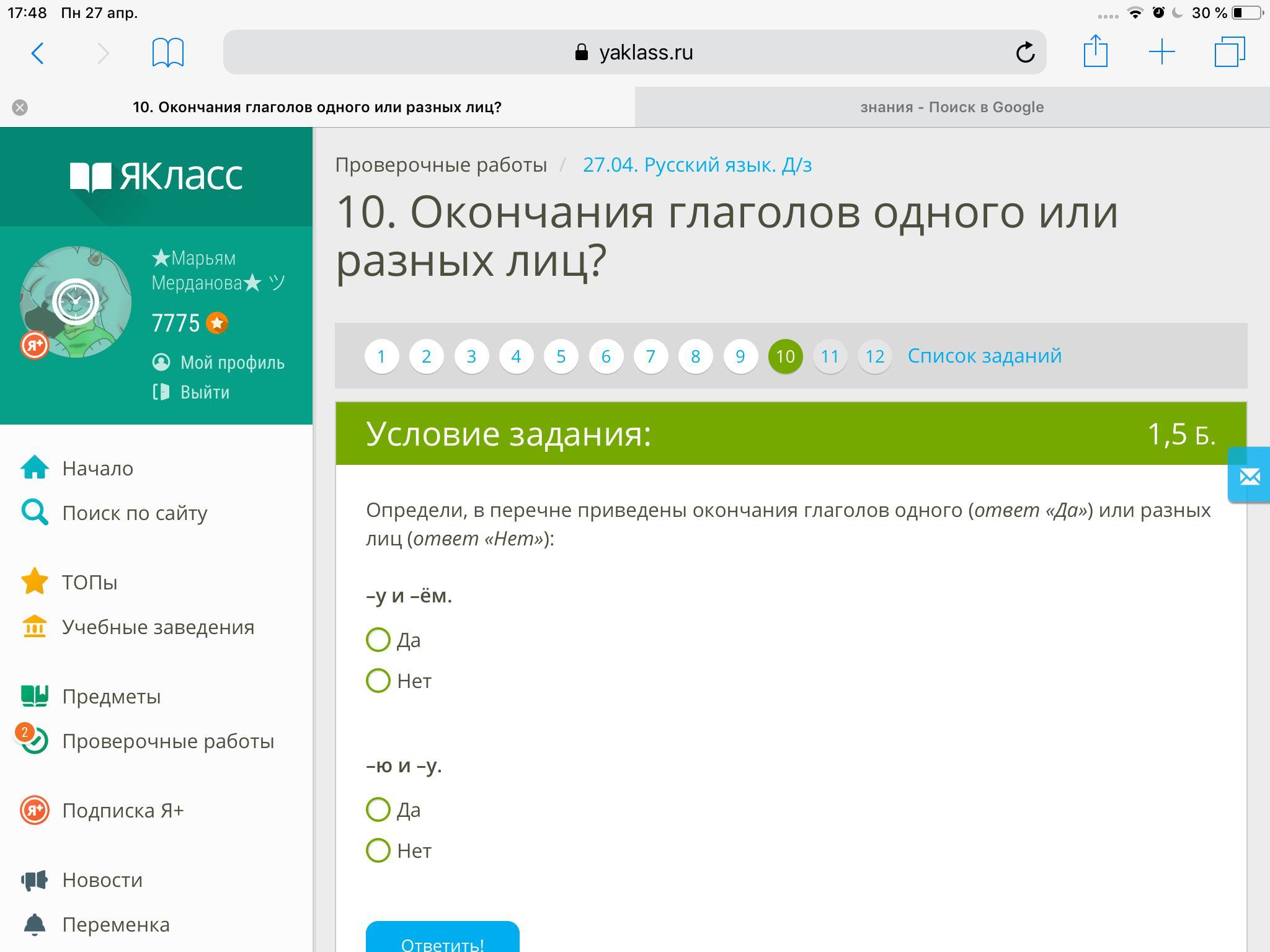
Task: Select Нет for –у и –ём
Action: pos(378,681)
